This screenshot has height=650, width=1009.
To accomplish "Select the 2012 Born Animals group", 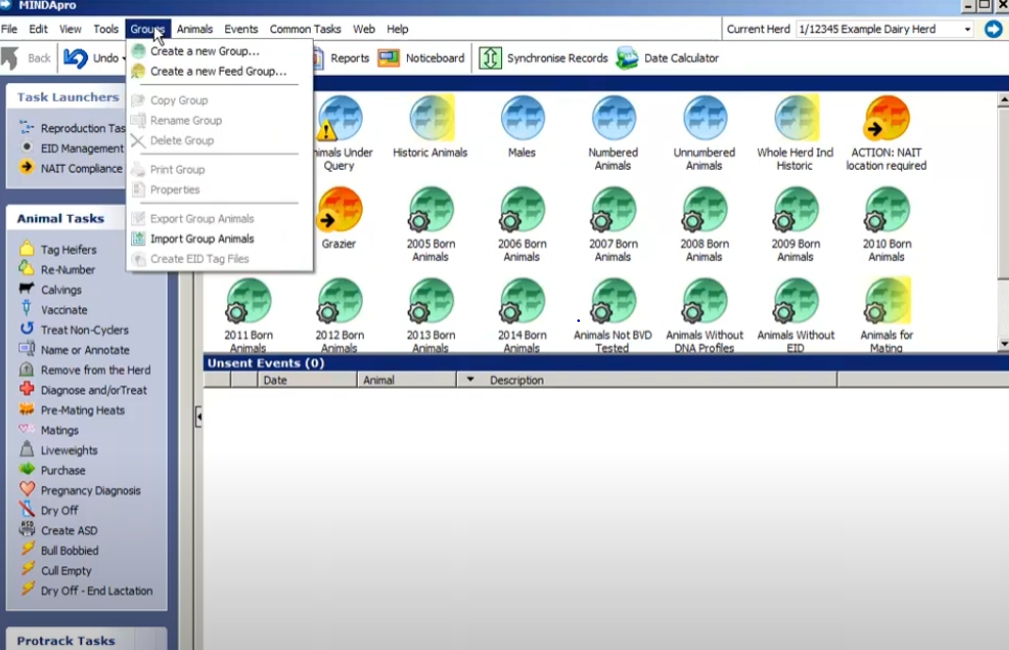I will [x=340, y=301].
